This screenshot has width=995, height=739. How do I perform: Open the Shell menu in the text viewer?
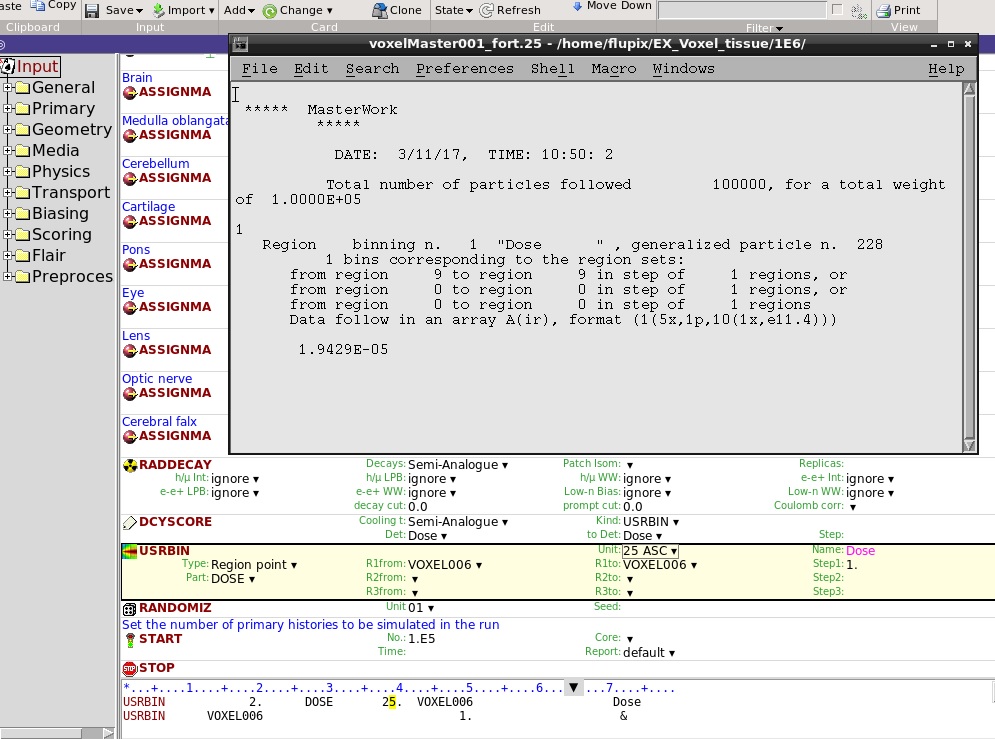click(553, 69)
